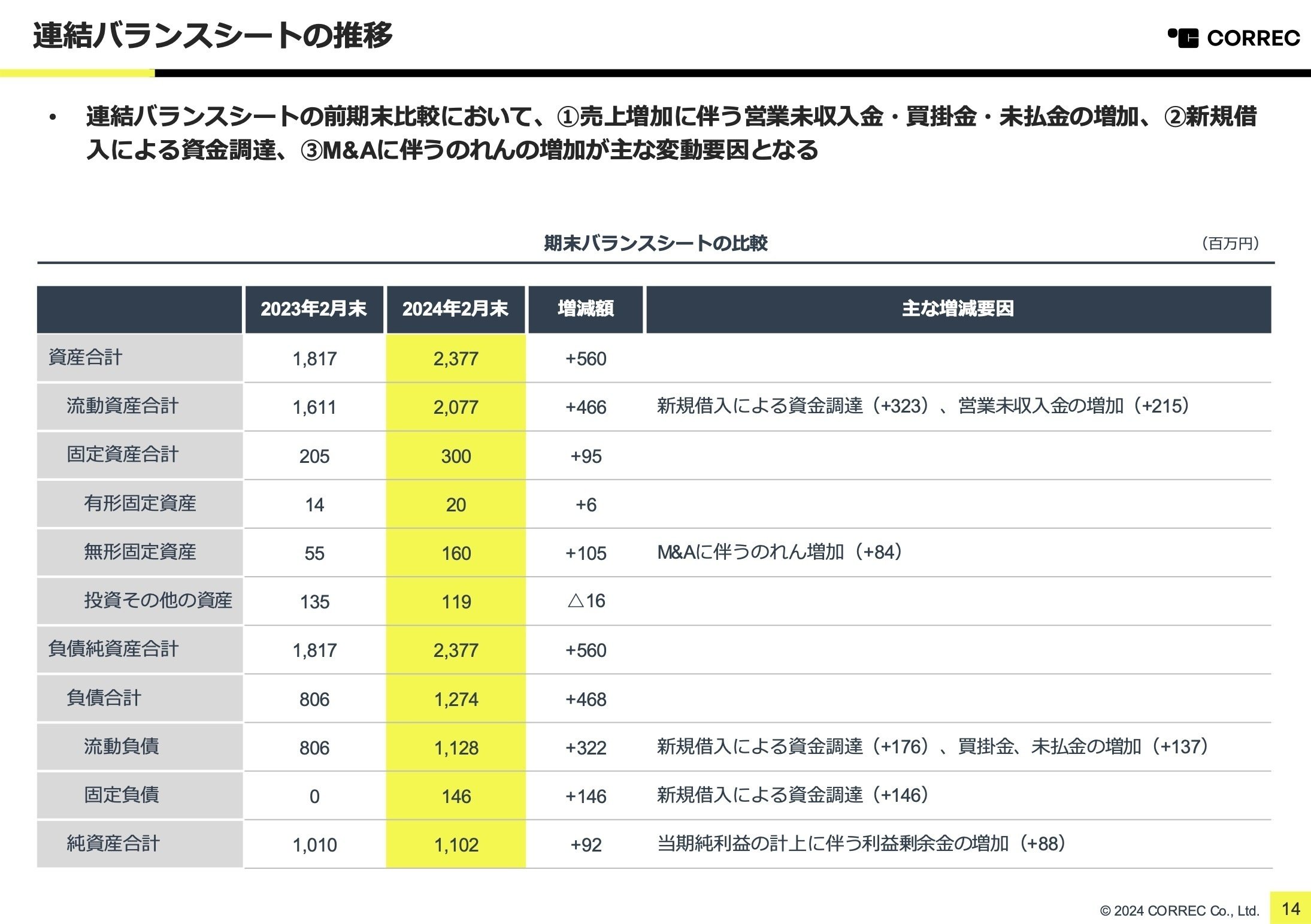Viewport: 1311px width, 924px height.
Task: Click the 0 value for 固定負債
Action: tap(314, 797)
